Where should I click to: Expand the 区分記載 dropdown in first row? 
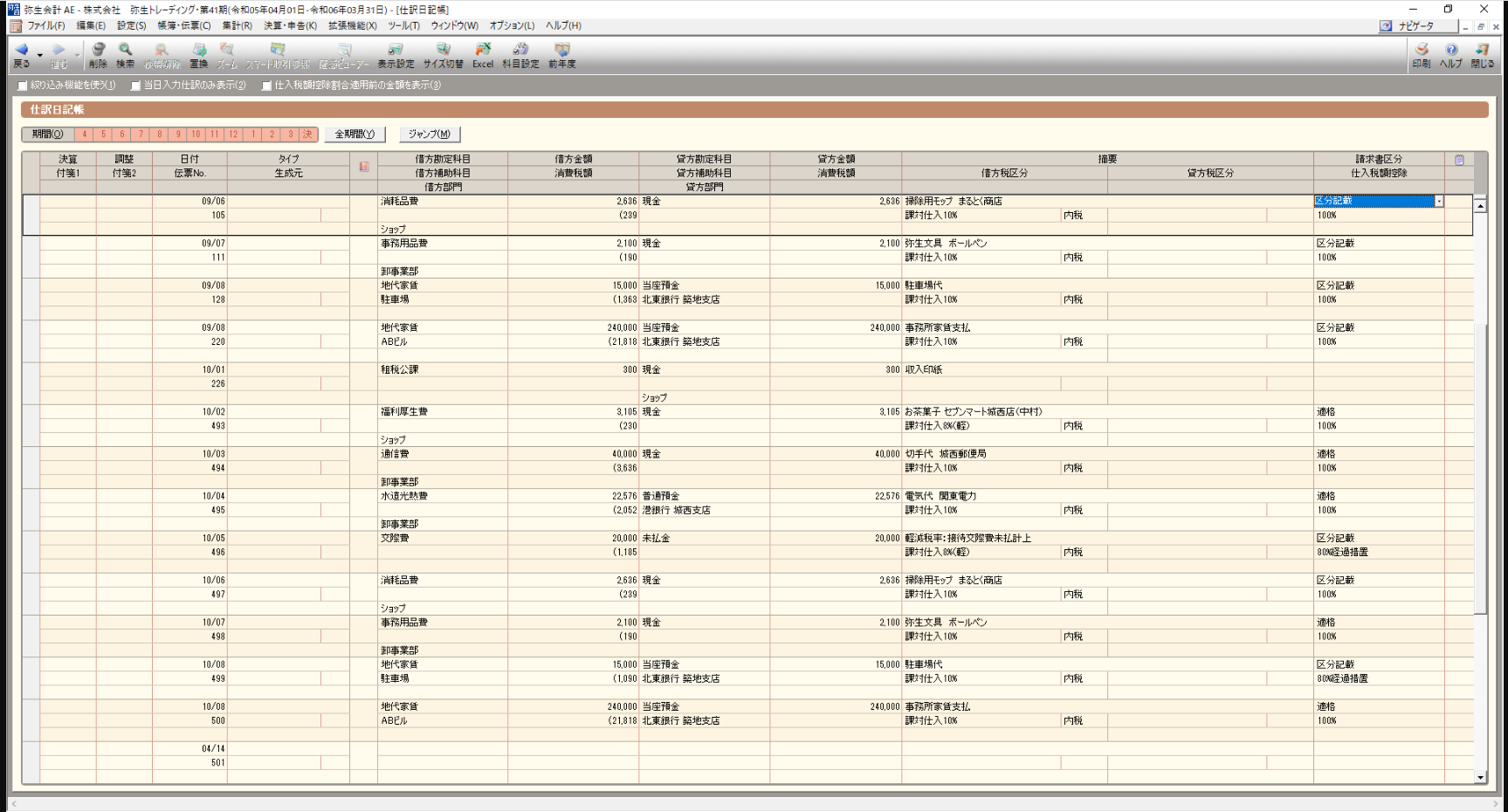click(x=1439, y=202)
